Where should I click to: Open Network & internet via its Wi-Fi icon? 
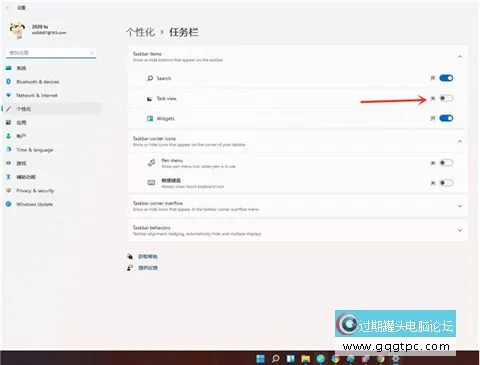[9, 95]
